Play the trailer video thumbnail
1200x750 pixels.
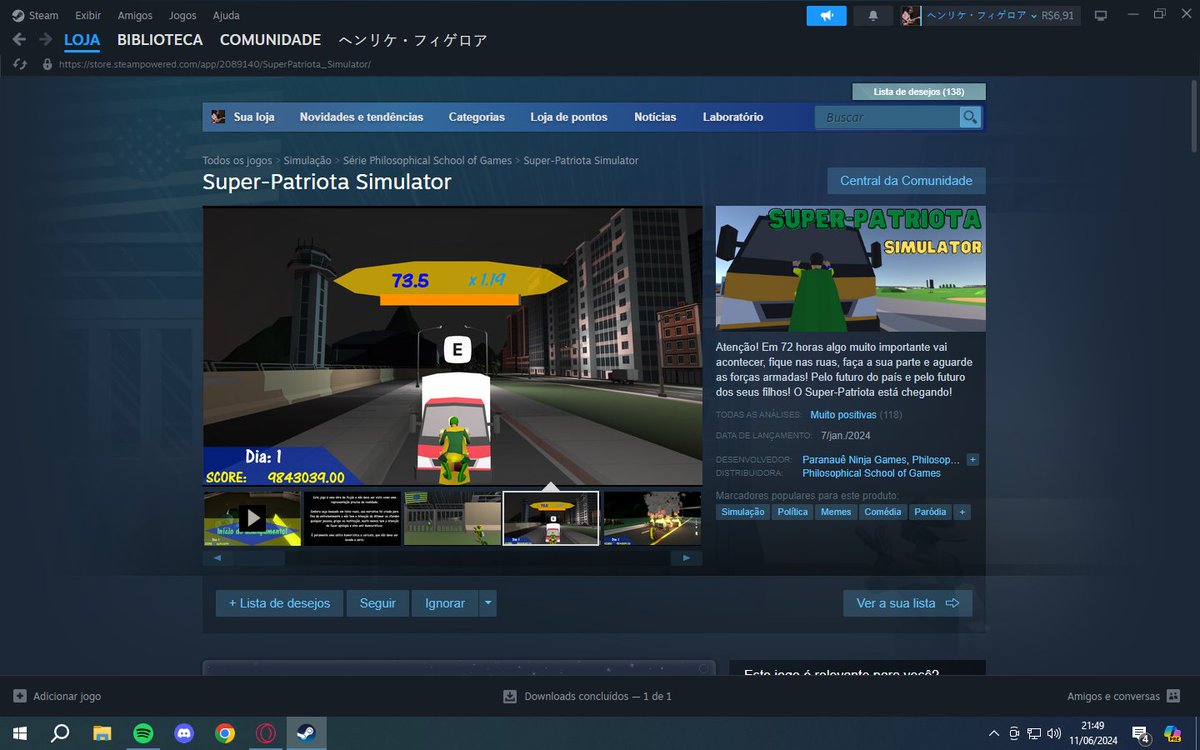[x=251, y=517]
